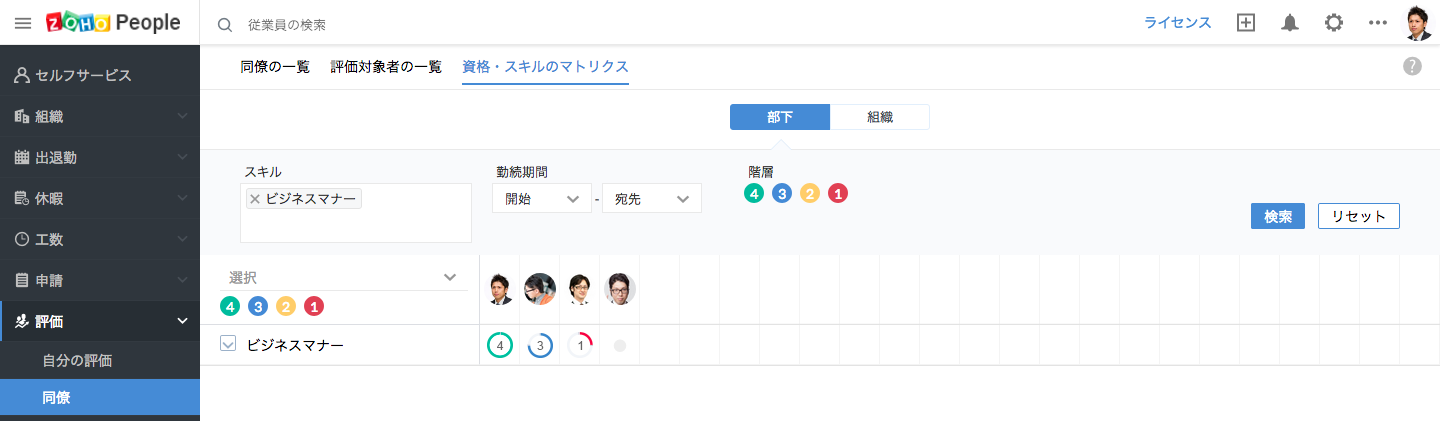Open the hamburger navigation menu
This screenshot has width=1440, height=421.
pos(23,23)
